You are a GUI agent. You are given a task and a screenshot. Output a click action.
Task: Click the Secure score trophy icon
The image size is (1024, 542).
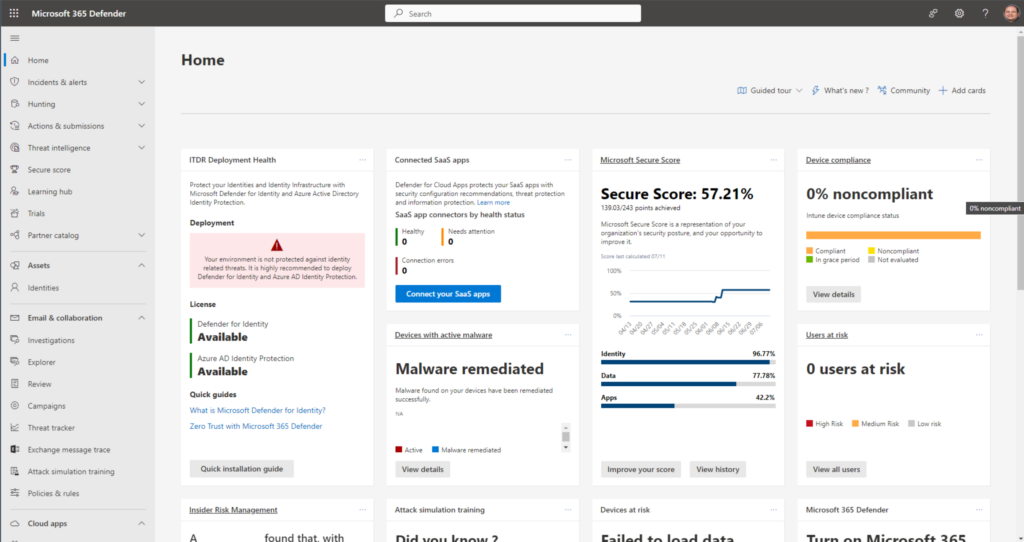[14, 169]
